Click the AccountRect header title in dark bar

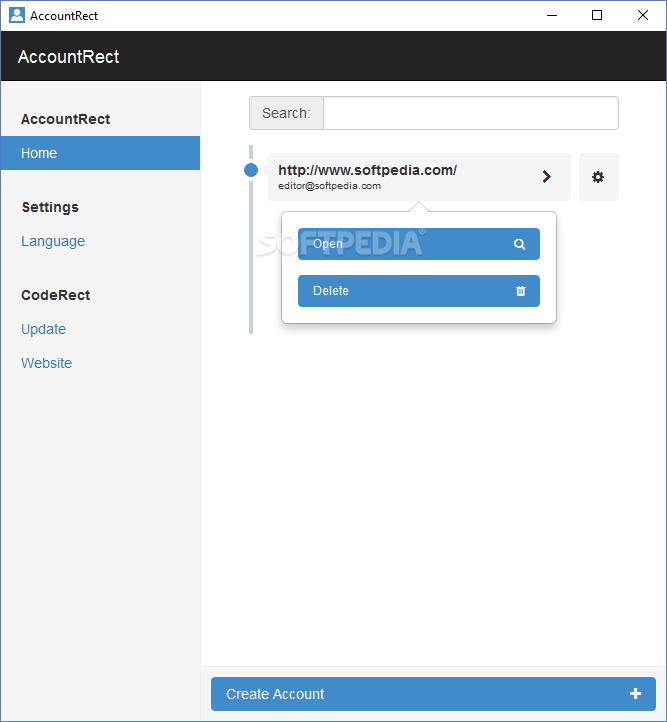coord(68,57)
